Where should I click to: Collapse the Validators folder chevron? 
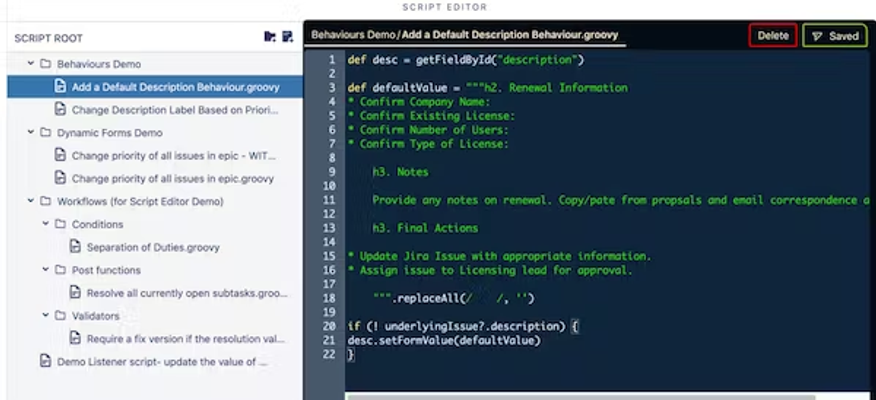pos(46,316)
